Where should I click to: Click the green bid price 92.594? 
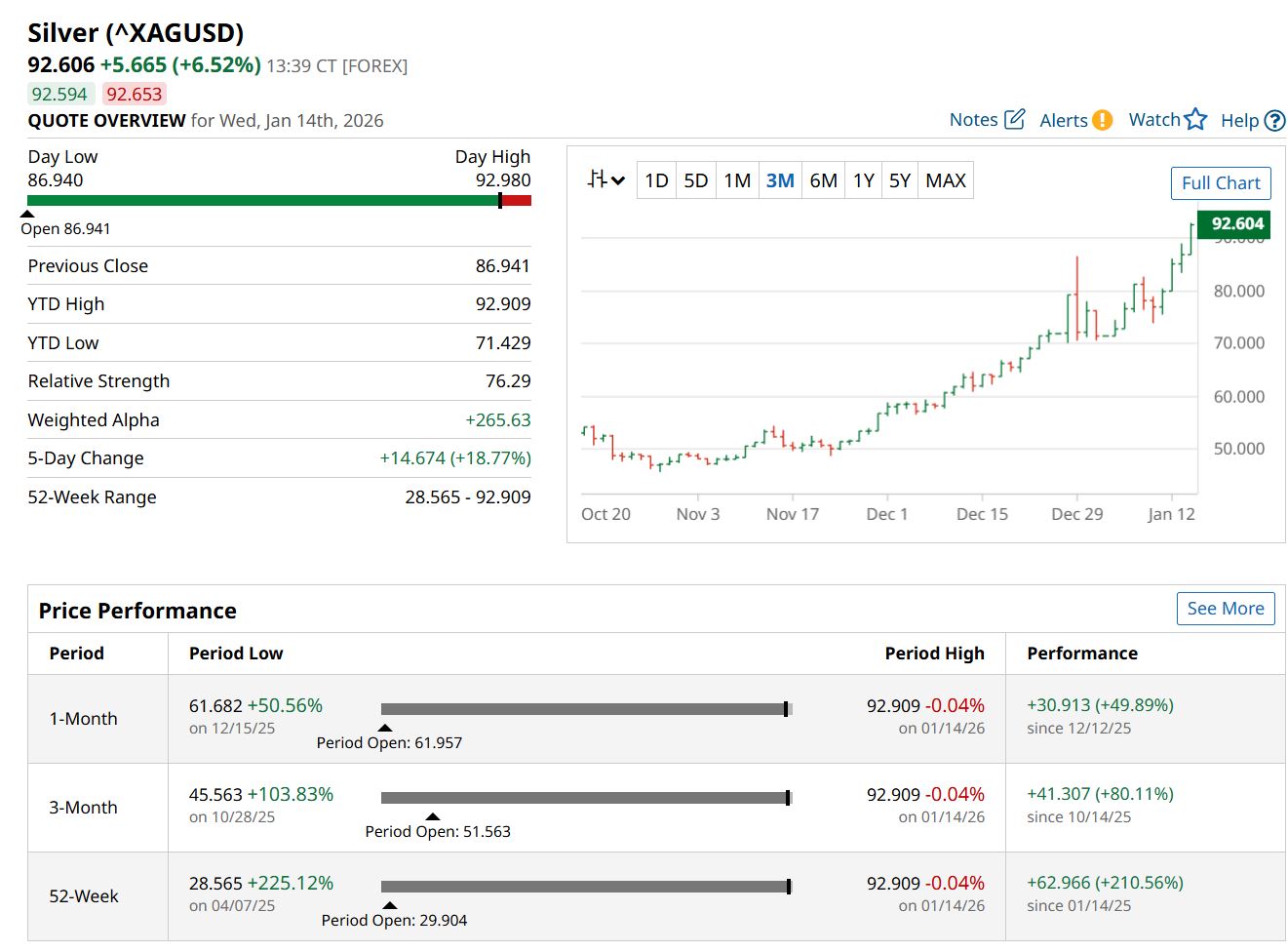point(59,95)
